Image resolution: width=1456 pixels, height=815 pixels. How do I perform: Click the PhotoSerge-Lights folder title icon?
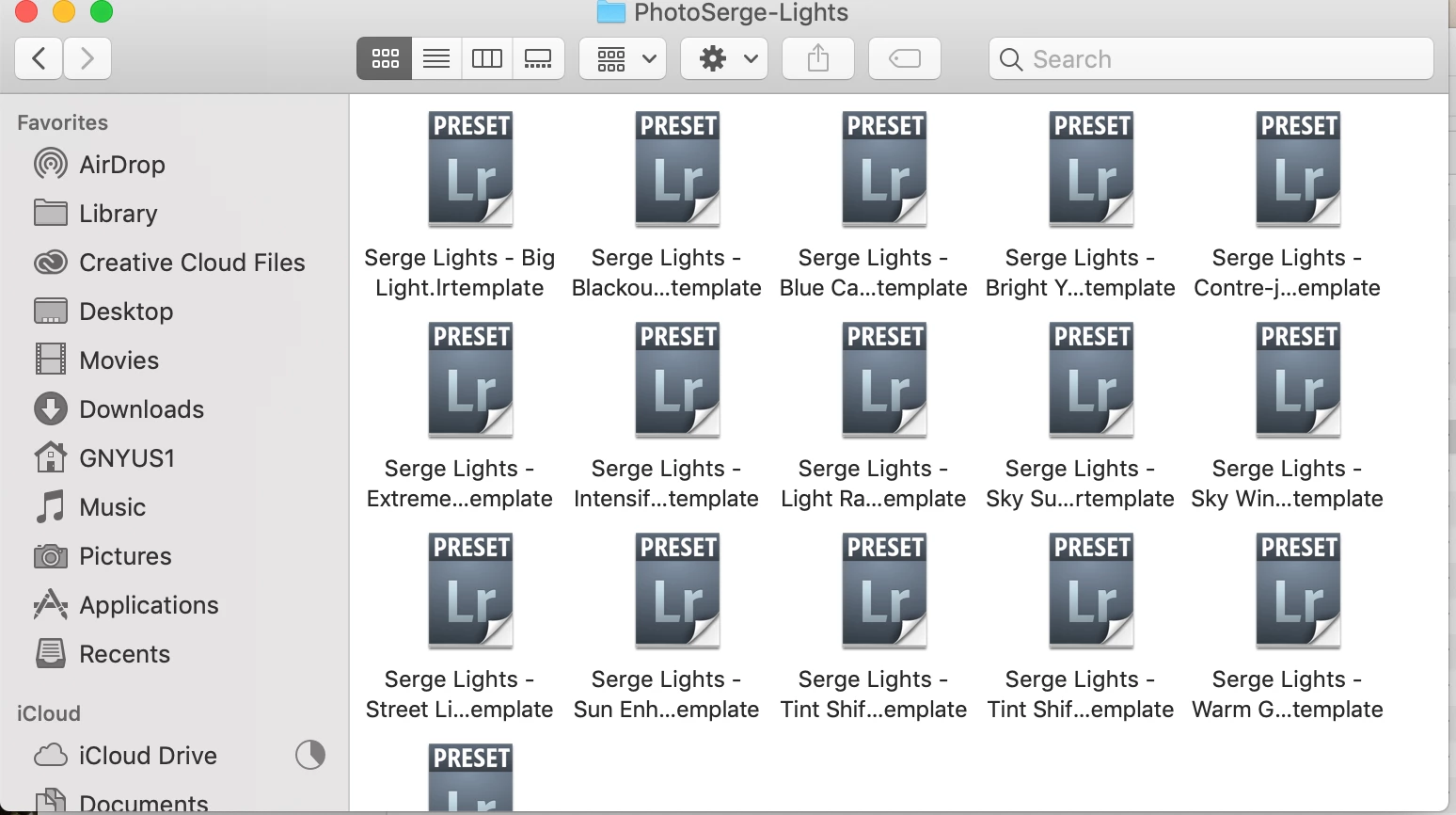[x=611, y=12]
